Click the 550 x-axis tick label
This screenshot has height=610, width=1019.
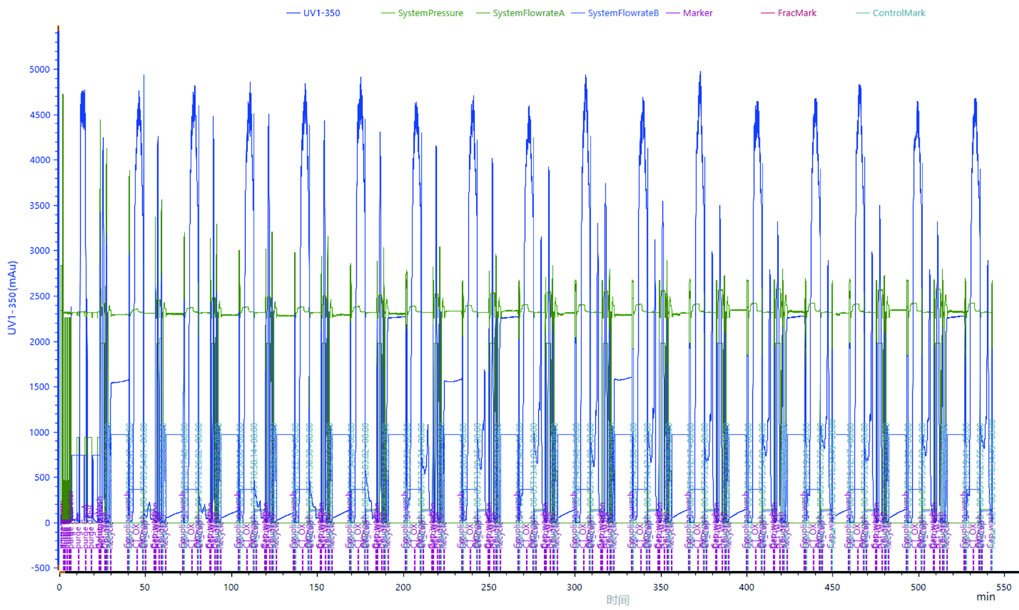point(1004,587)
